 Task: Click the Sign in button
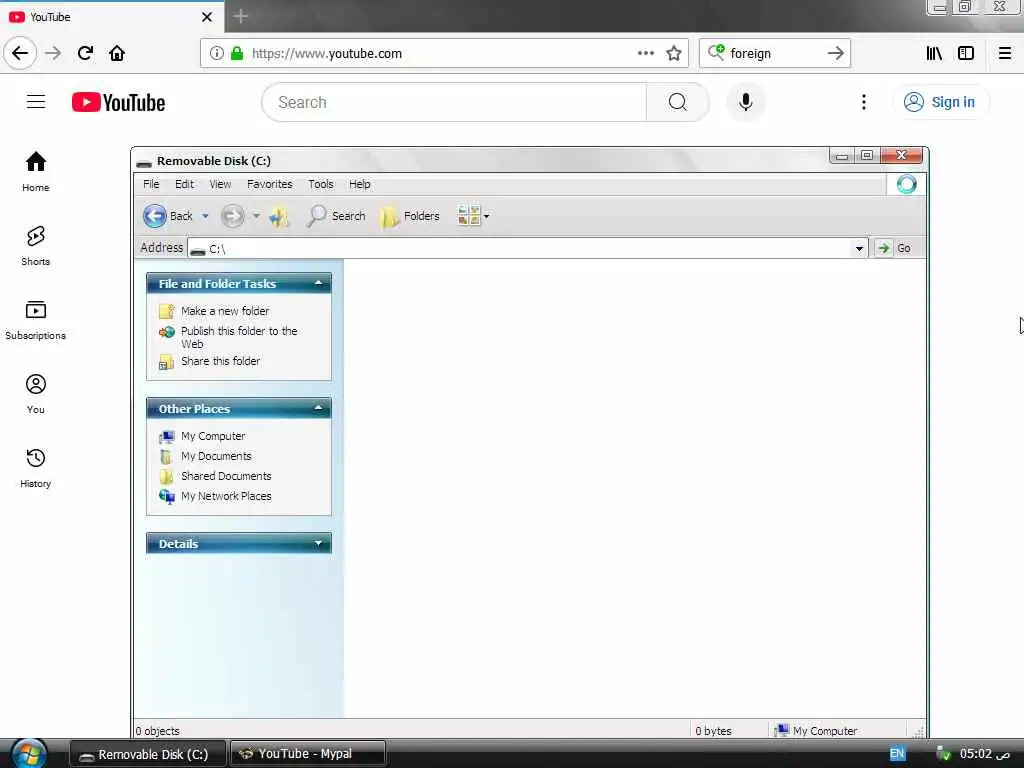click(940, 102)
